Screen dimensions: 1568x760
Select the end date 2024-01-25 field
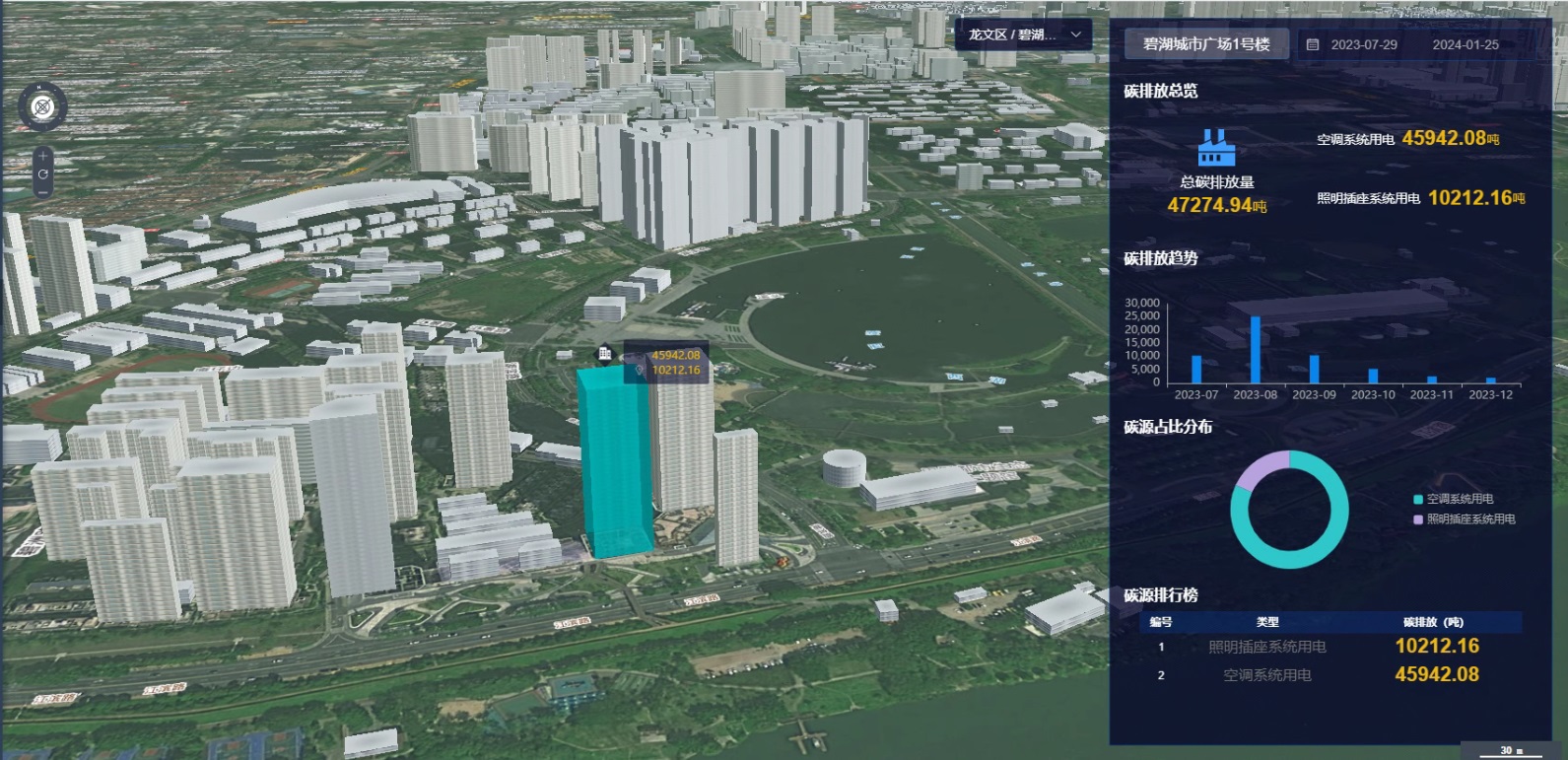pos(1465,44)
